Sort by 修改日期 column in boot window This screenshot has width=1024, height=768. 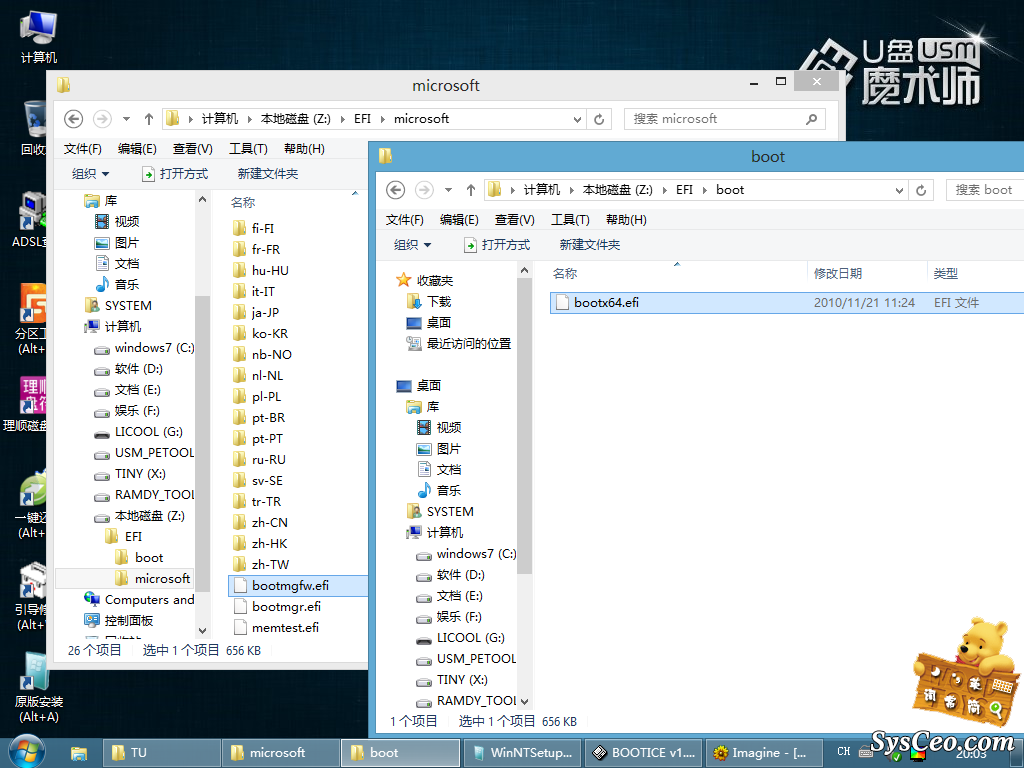(867, 274)
